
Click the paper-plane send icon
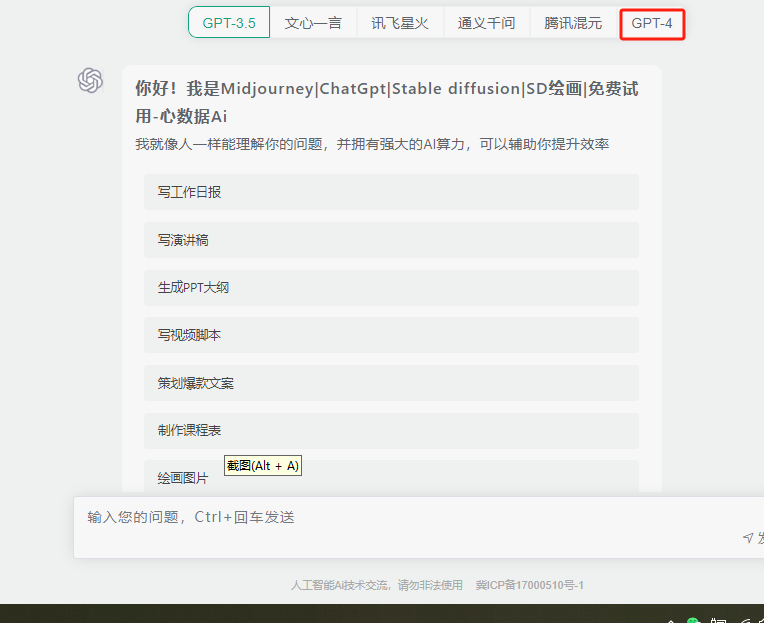[747, 537]
